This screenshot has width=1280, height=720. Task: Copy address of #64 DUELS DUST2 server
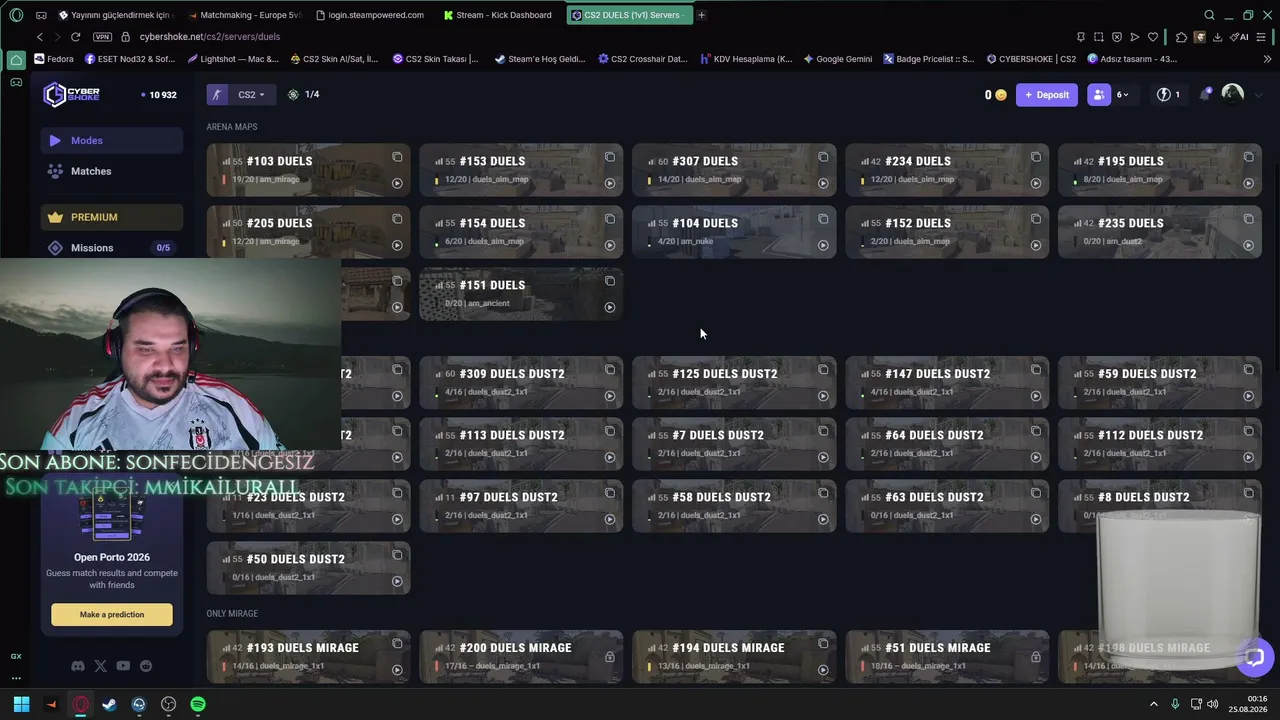1036,431
